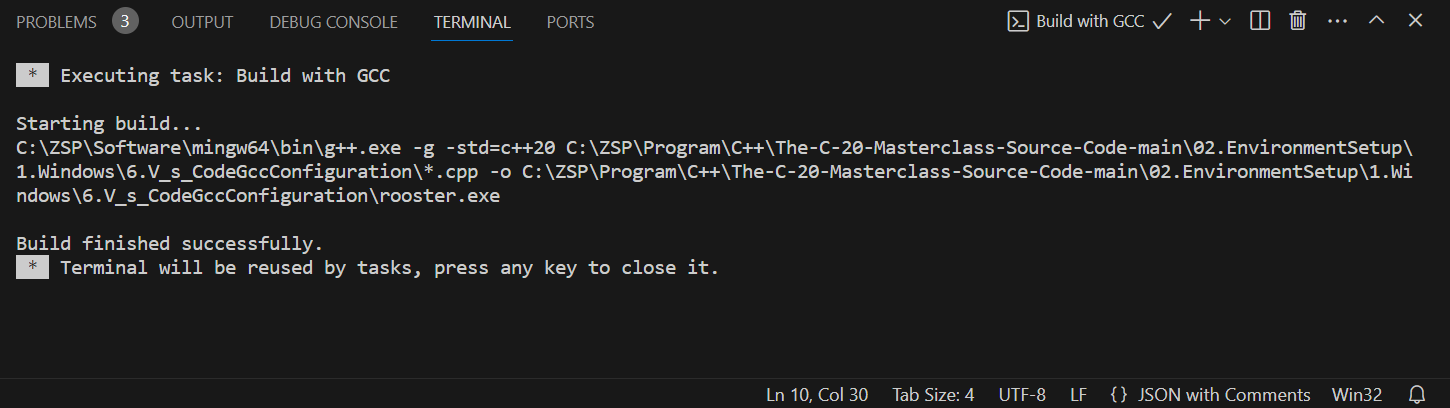Click the task success checkmark icon
The height and width of the screenshot is (408, 1450).
tap(1162, 21)
